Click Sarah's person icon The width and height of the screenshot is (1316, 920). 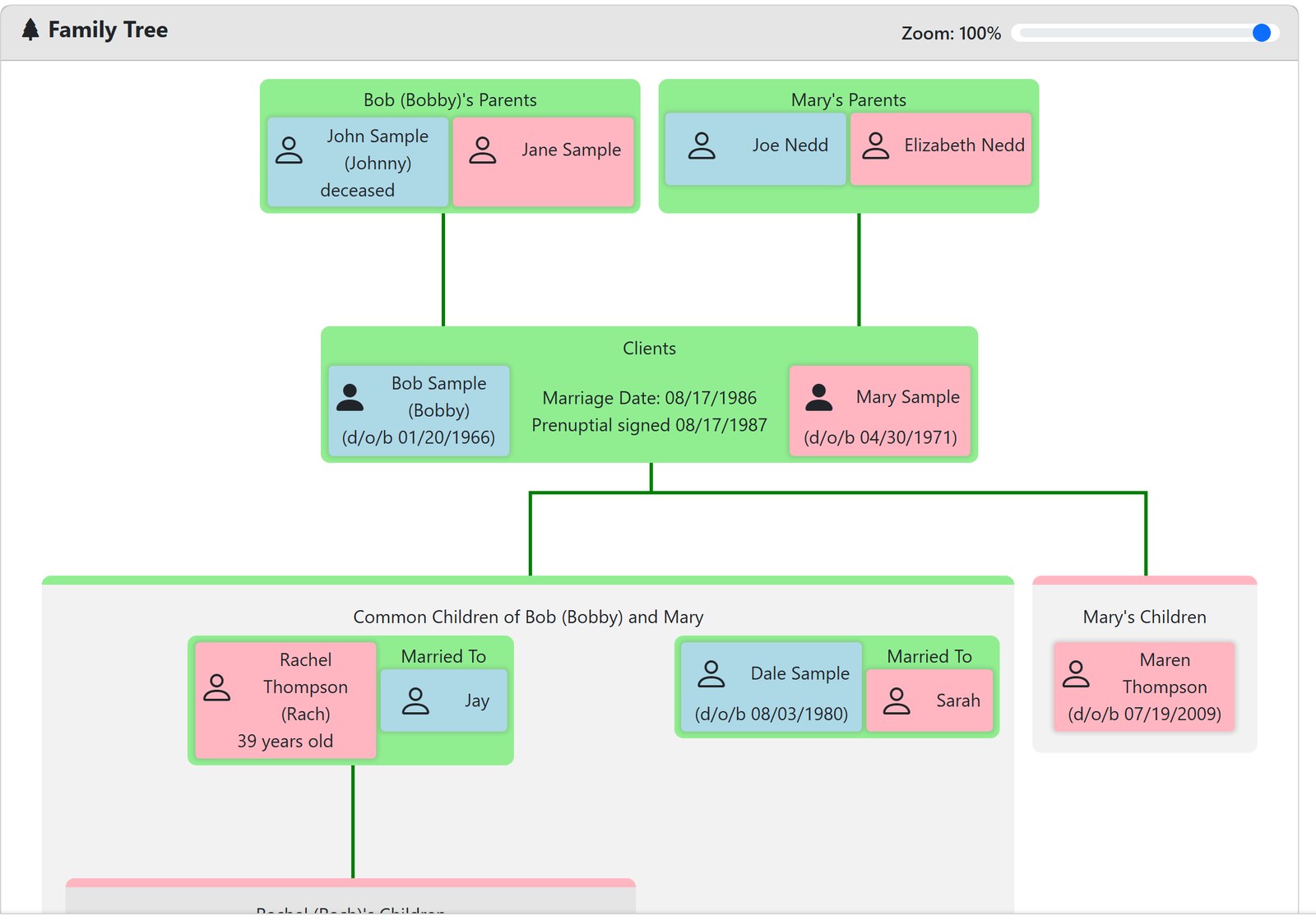coord(897,700)
